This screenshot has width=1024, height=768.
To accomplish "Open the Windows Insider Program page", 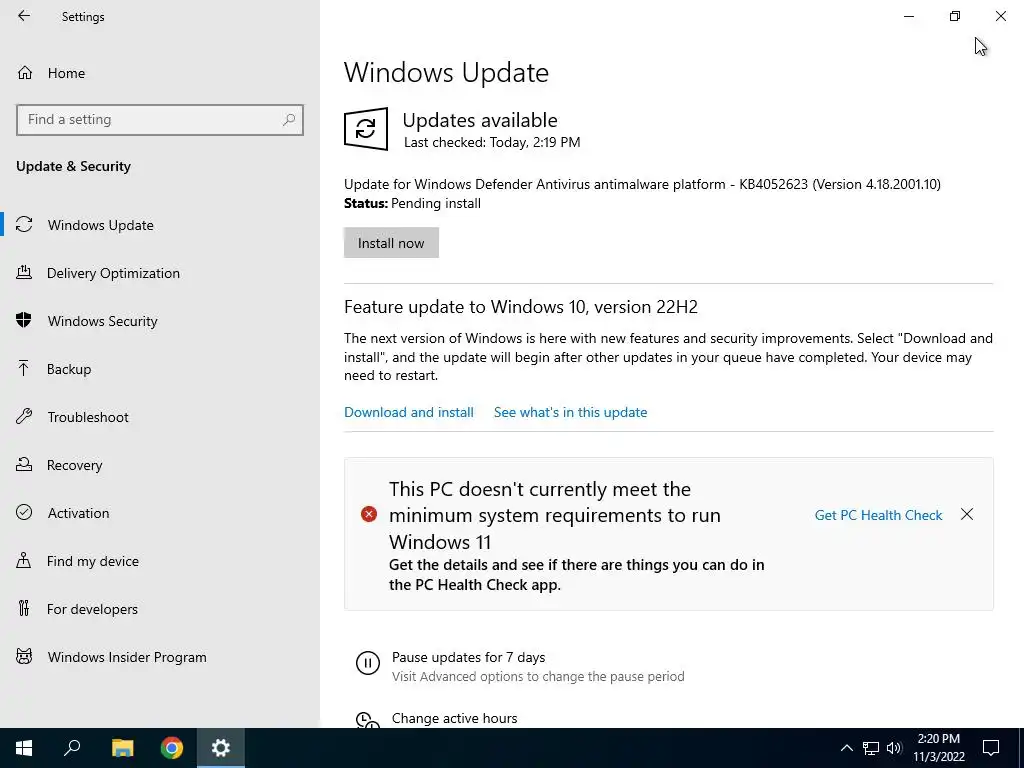I will click(127, 657).
